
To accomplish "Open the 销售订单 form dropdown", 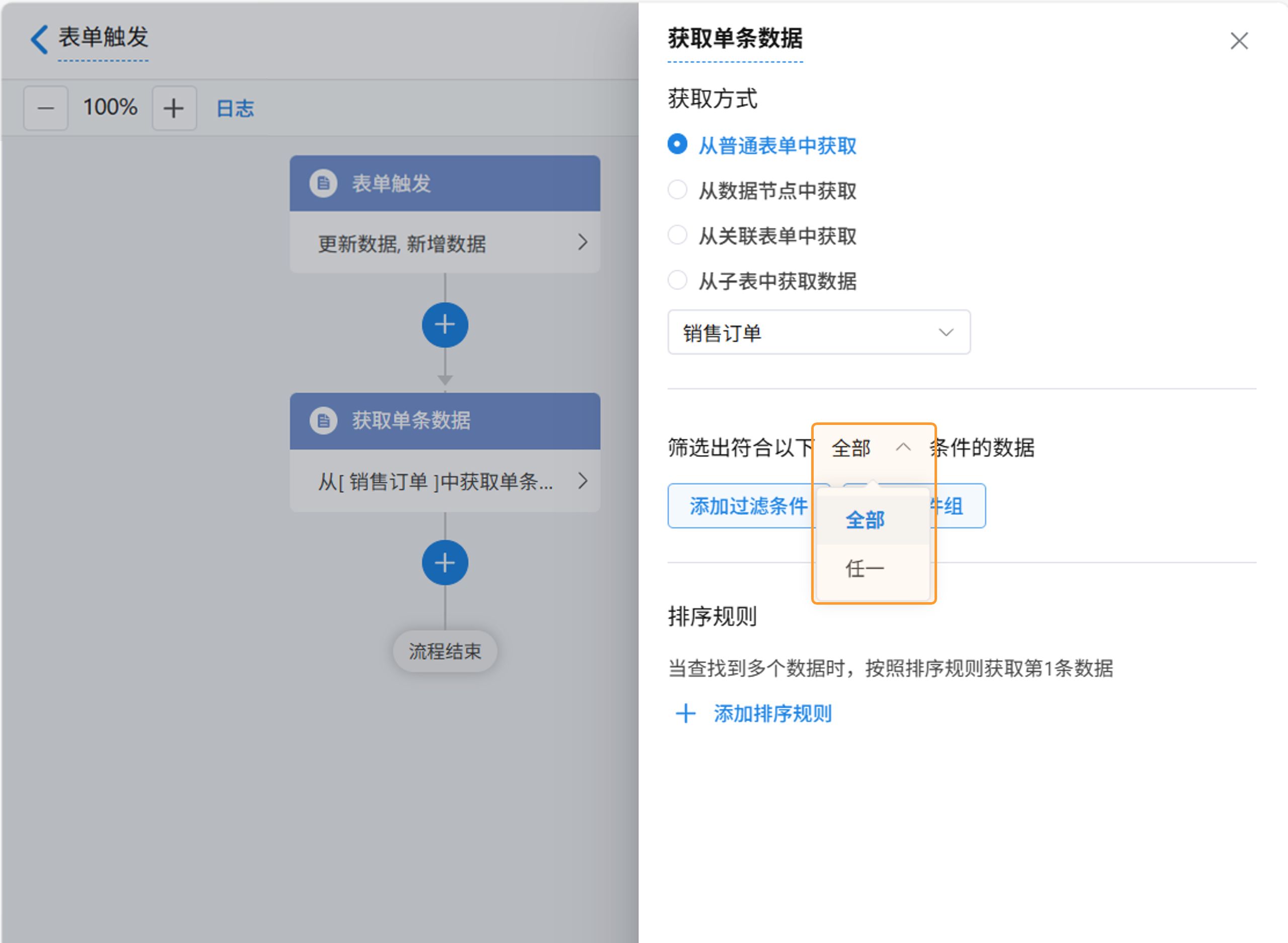I will tap(818, 332).
